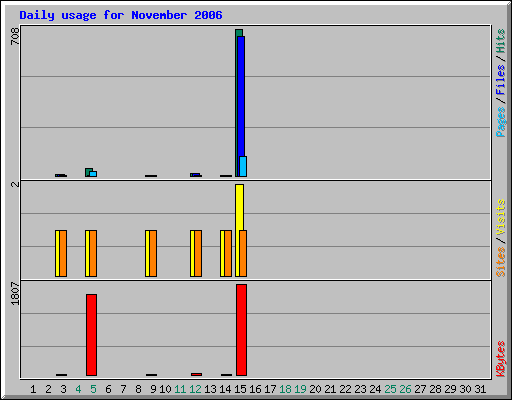The width and height of the screenshot is (512, 400).
Task: Click the Files legend label
Action: pos(500,80)
